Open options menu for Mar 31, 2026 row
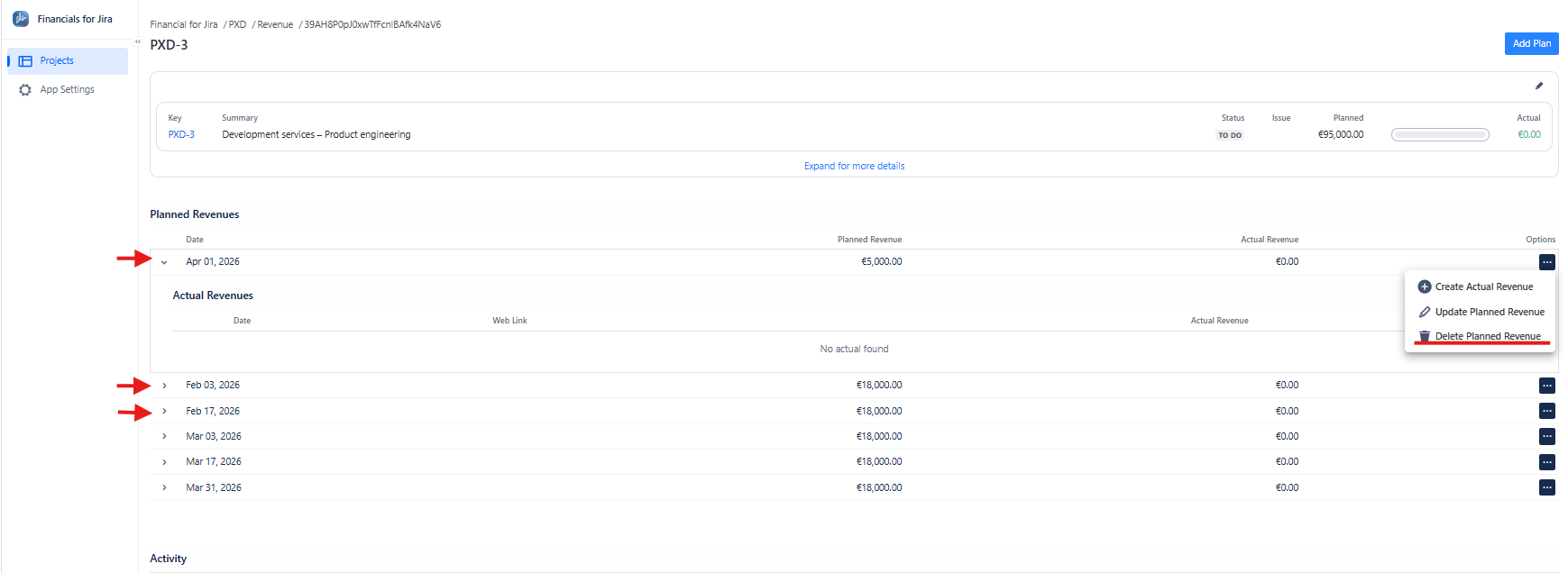 pos(1547,488)
